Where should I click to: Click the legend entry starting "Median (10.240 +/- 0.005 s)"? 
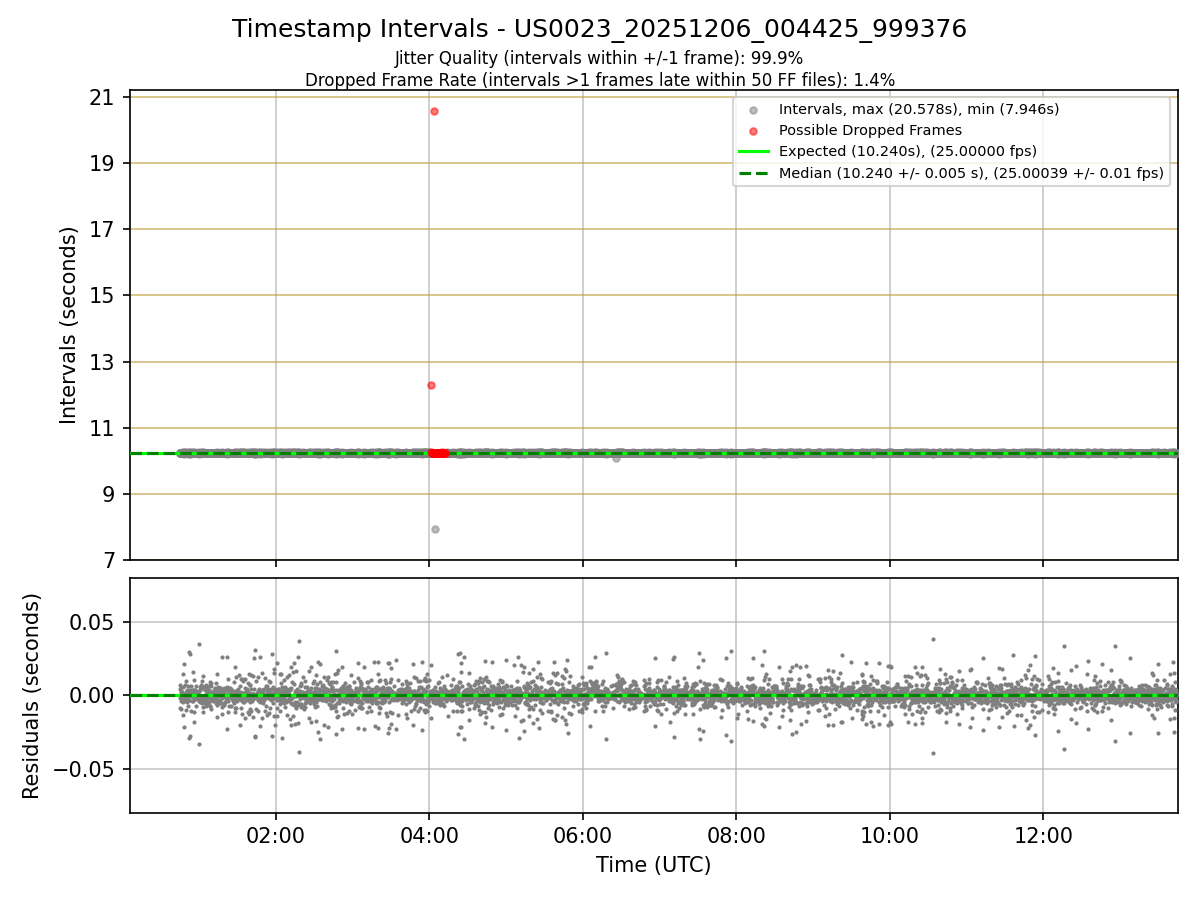coord(971,173)
